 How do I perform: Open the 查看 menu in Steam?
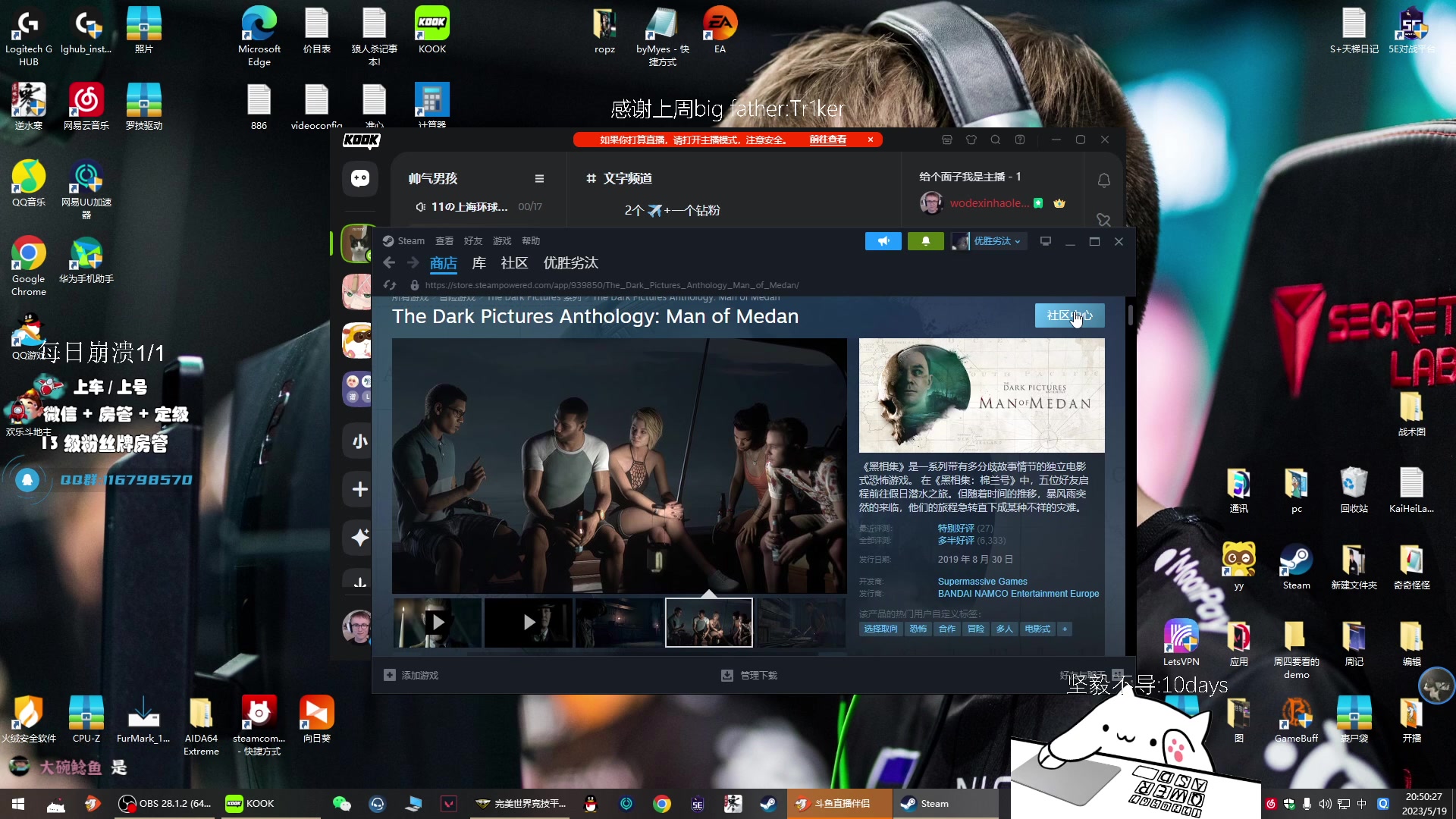[x=444, y=241]
